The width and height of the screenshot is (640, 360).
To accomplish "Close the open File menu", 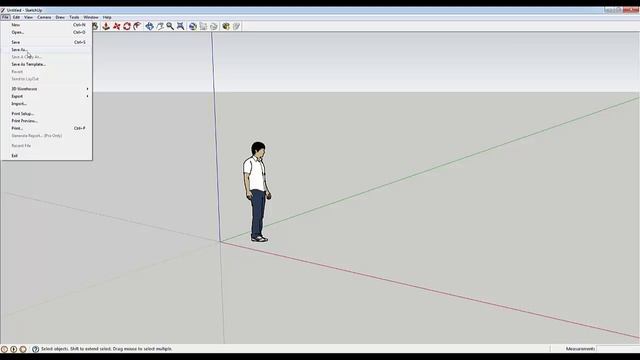I will pos(5,18).
